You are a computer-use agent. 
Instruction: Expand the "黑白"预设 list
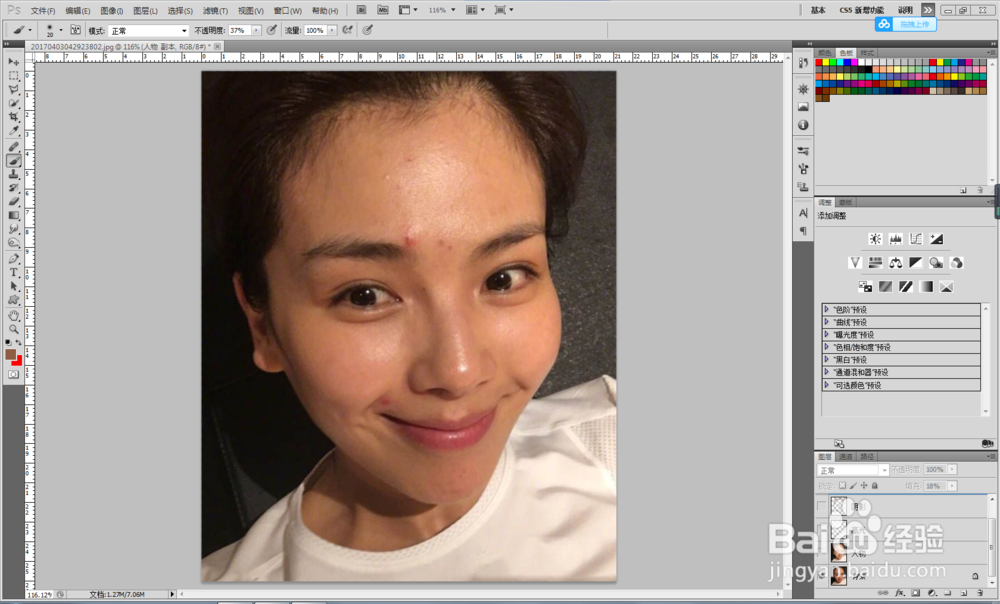(827, 360)
